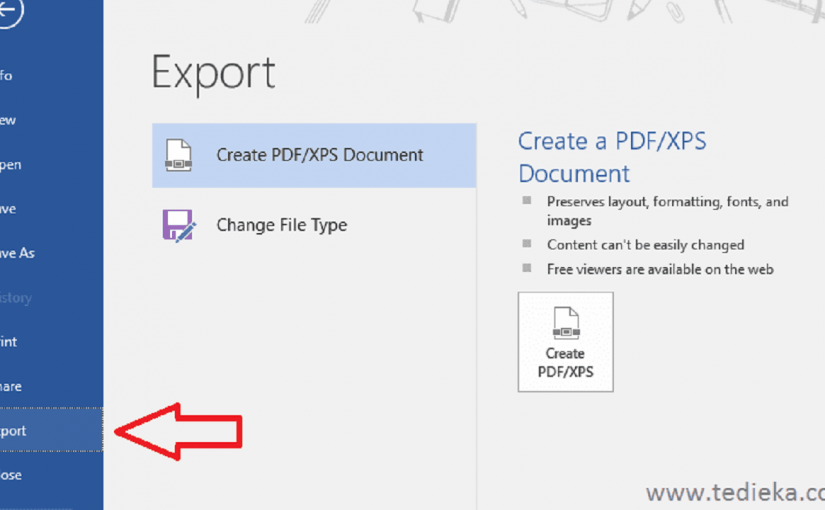Click 'Free viewers are available on the web' text

click(660, 269)
